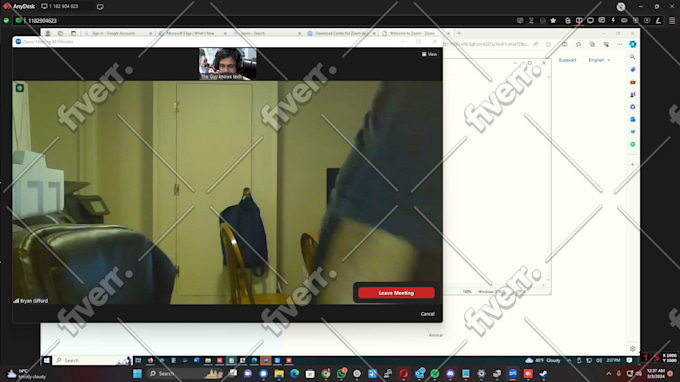Switch to Microsoft Edge What's New tab
The width and height of the screenshot is (680, 382).
coord(193,33)
